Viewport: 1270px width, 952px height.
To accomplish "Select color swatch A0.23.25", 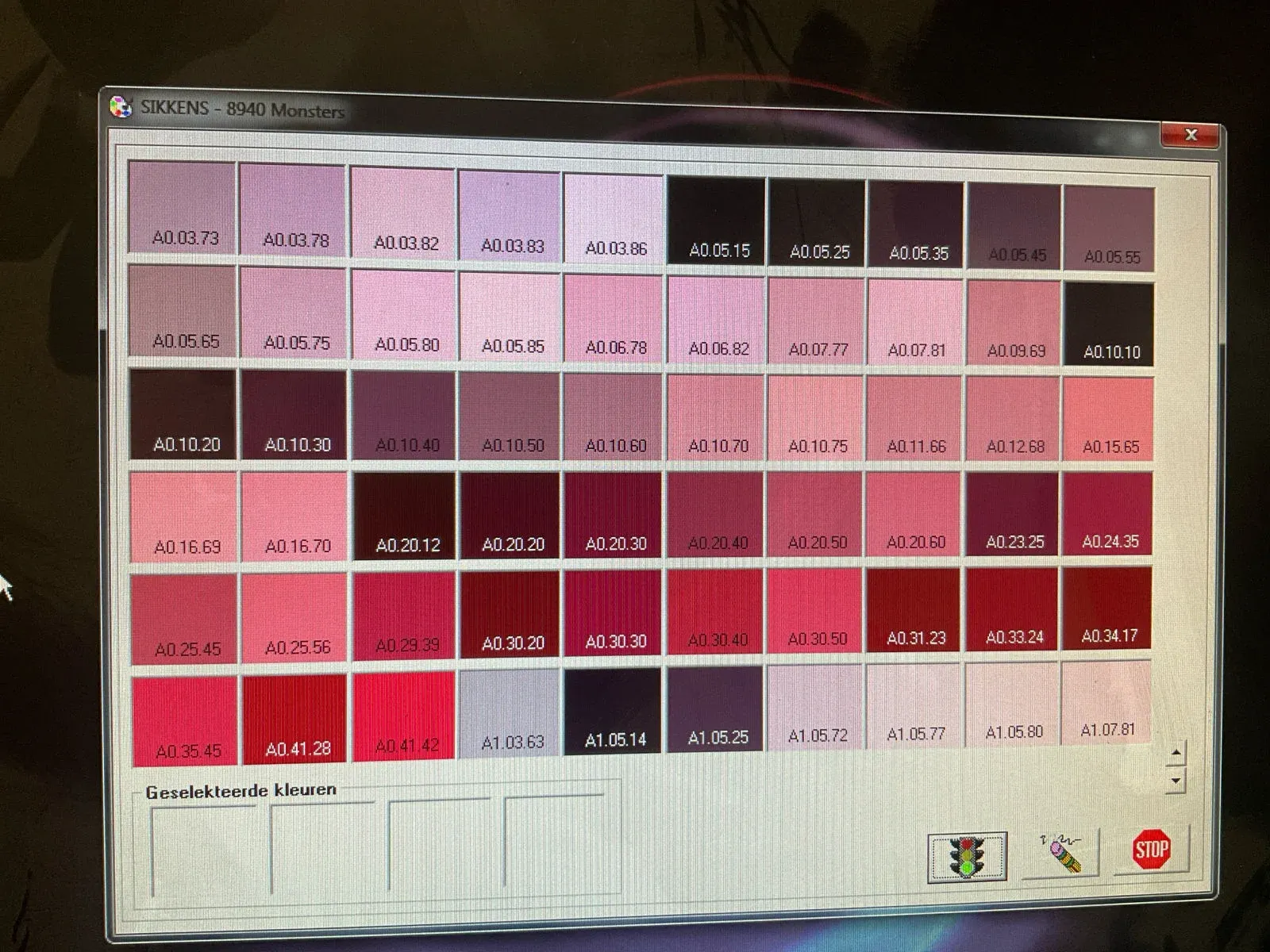I will [x=1013, y=514].
